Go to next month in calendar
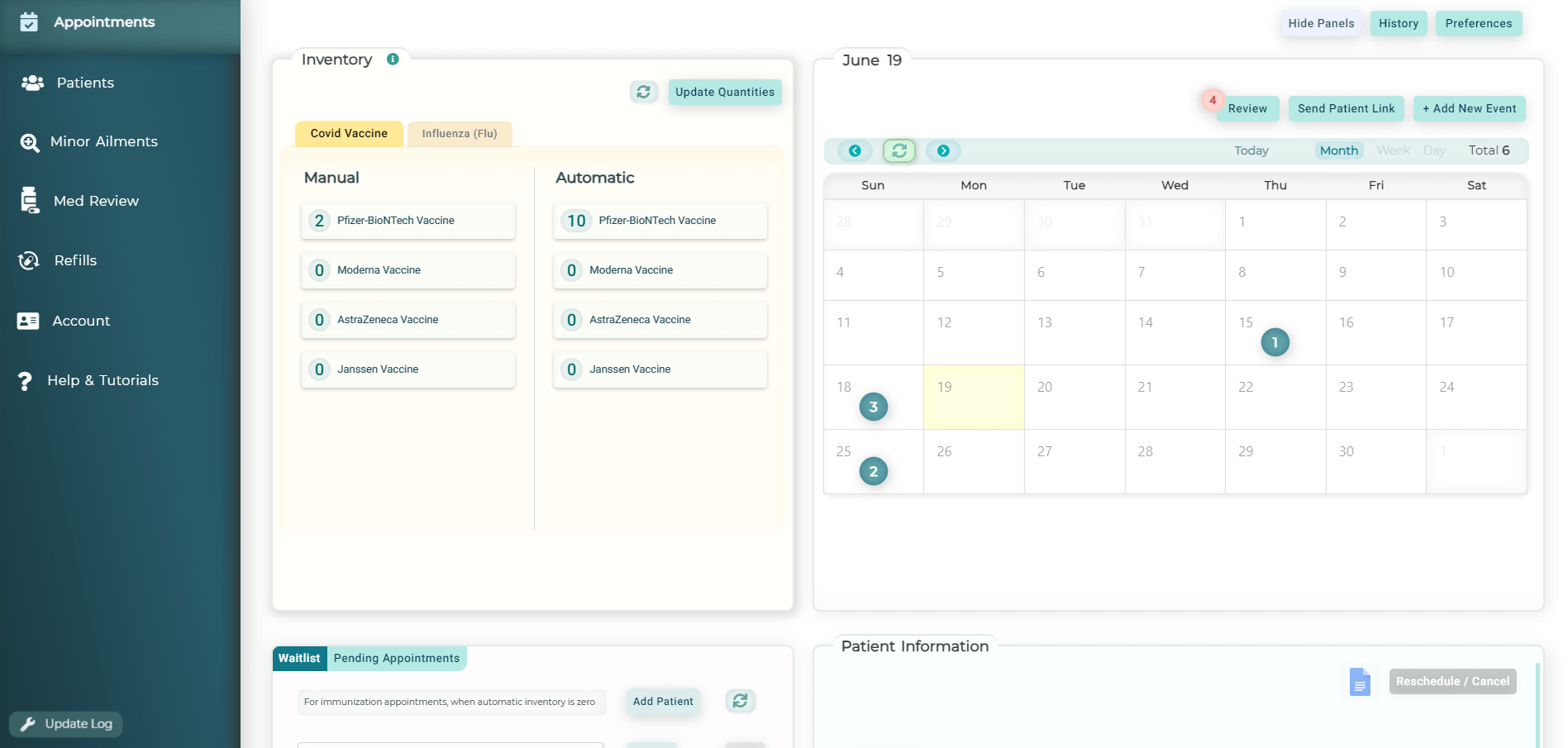 click(x=943, y=150)
